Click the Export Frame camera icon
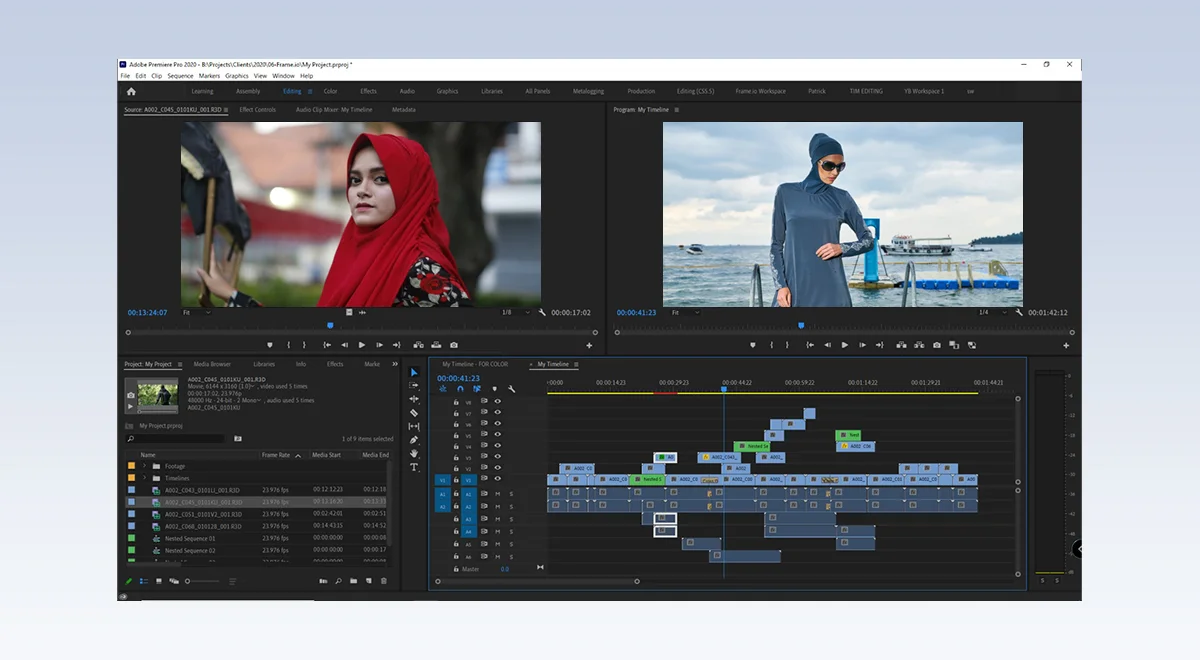 click(x=453, y=344)
